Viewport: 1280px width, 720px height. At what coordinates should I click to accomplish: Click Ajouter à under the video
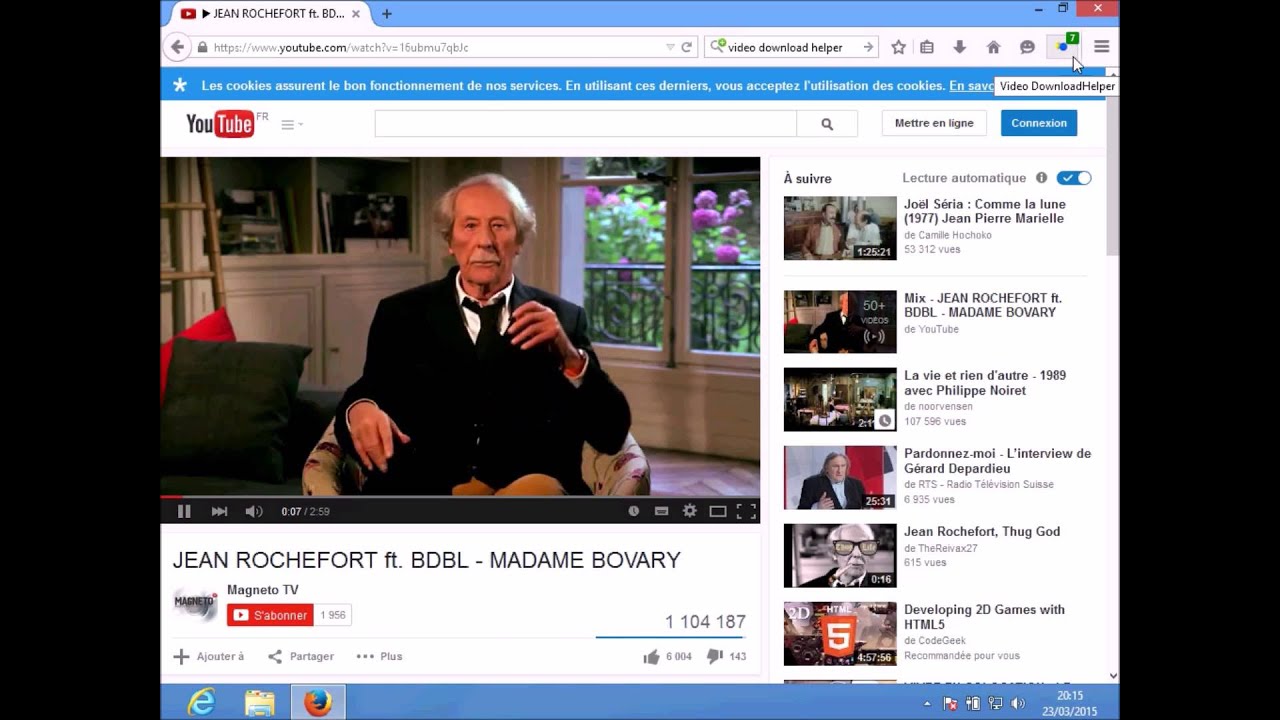[x=209, y=656]
